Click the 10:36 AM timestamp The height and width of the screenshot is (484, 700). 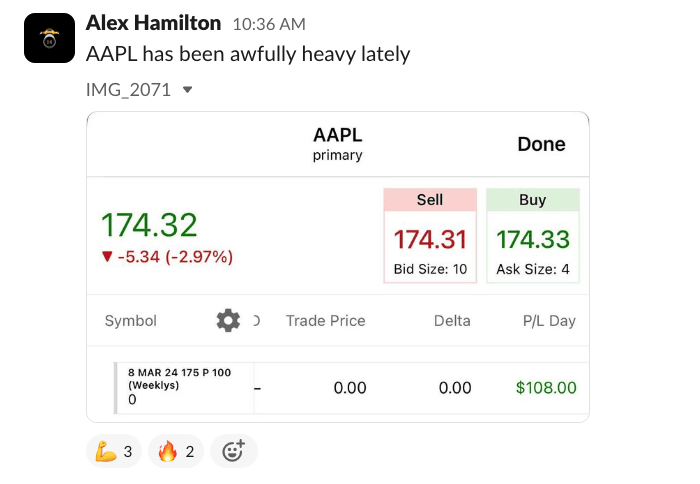[269, 23]
